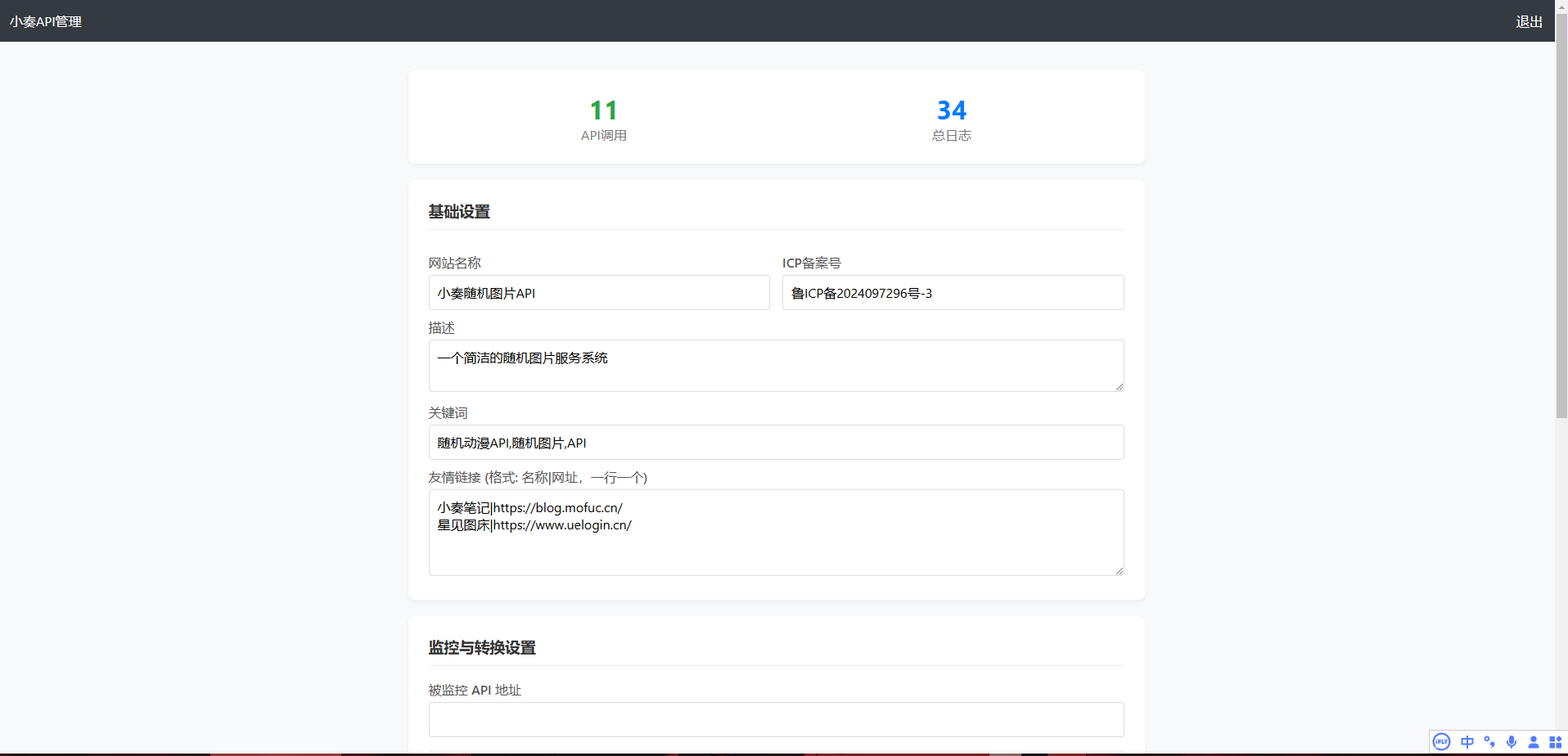Click the 监控与转换设置 section heading
1568x756 pixels.
[482, 648]
